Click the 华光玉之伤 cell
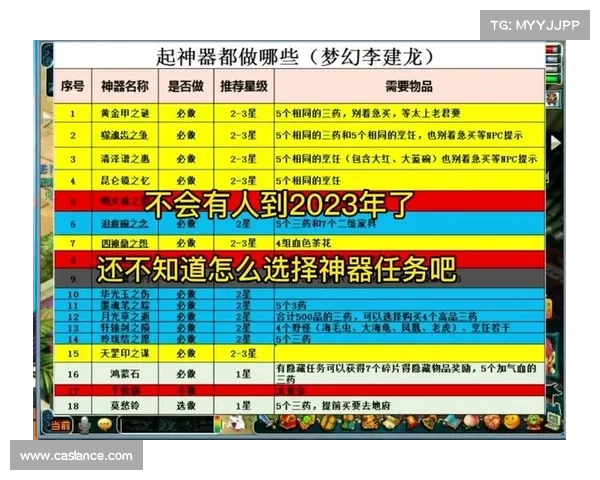The image size is (600, 480). (x=125, y=294)
